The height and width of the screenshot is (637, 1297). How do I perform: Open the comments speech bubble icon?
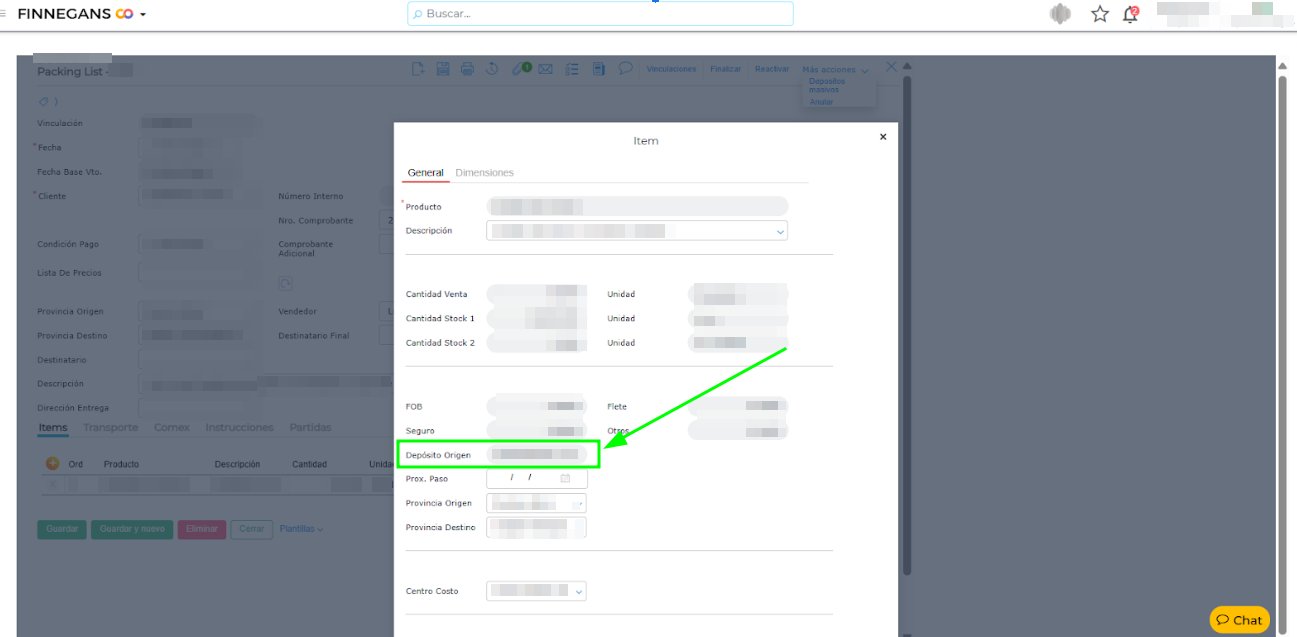pyautogui.click(x=625, y=68)
